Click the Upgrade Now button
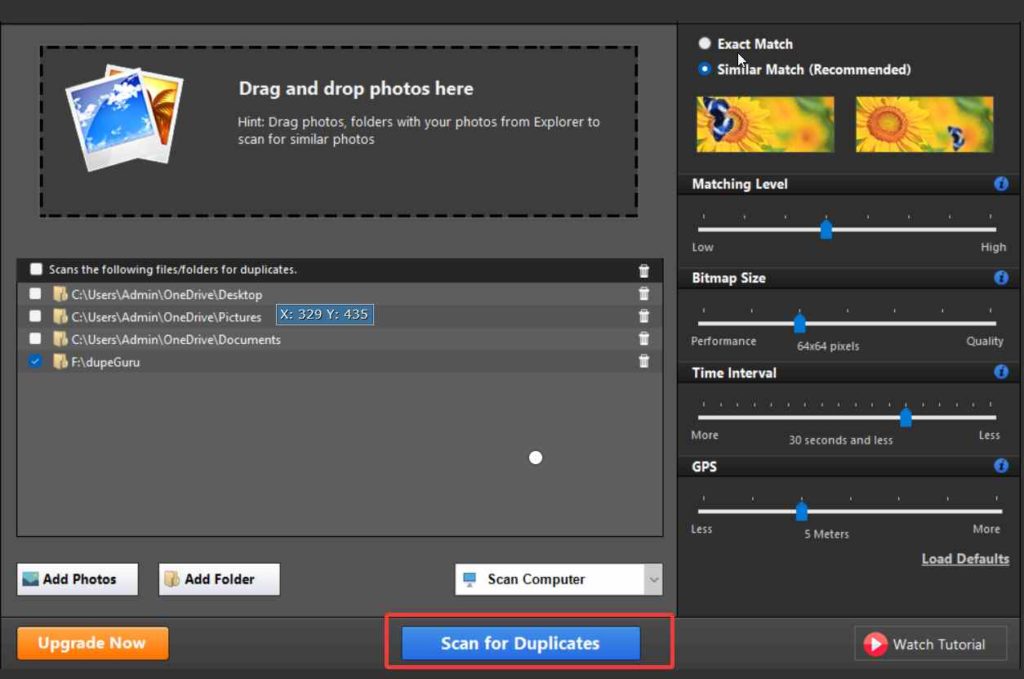This screenshot has height=679, width=1024. [92, 643]
